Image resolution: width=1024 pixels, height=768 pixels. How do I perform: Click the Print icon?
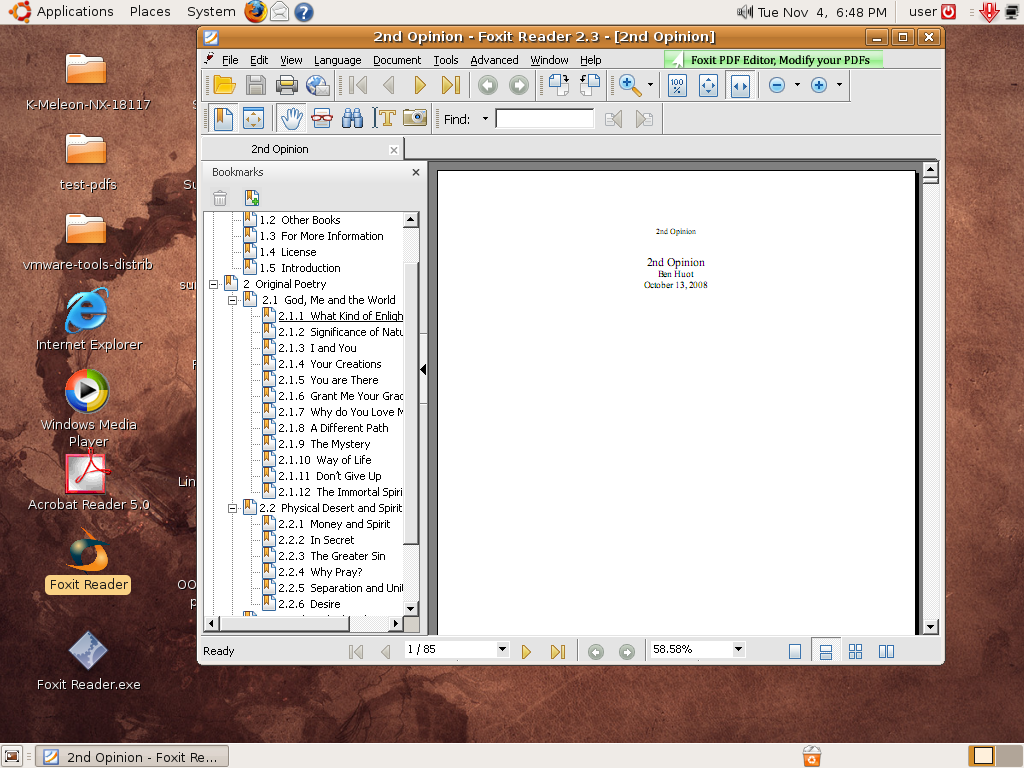coord(288,85)
